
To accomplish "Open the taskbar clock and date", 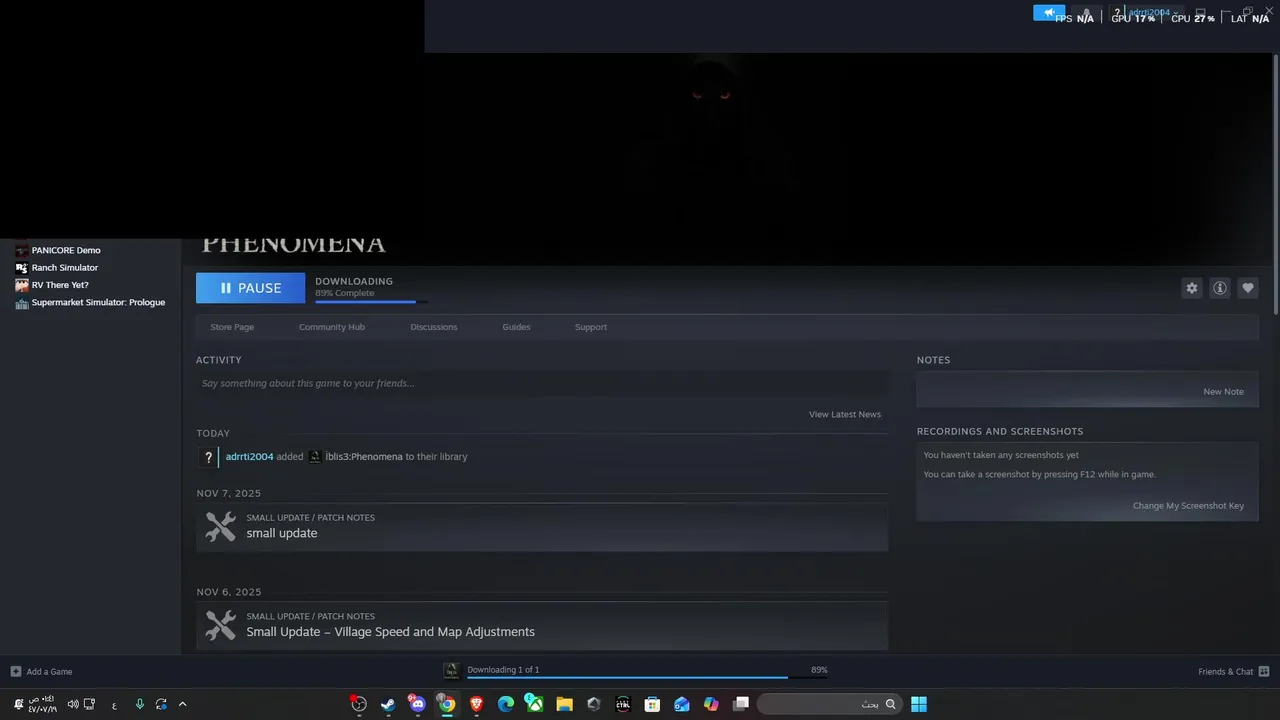I will coord(41,704).
